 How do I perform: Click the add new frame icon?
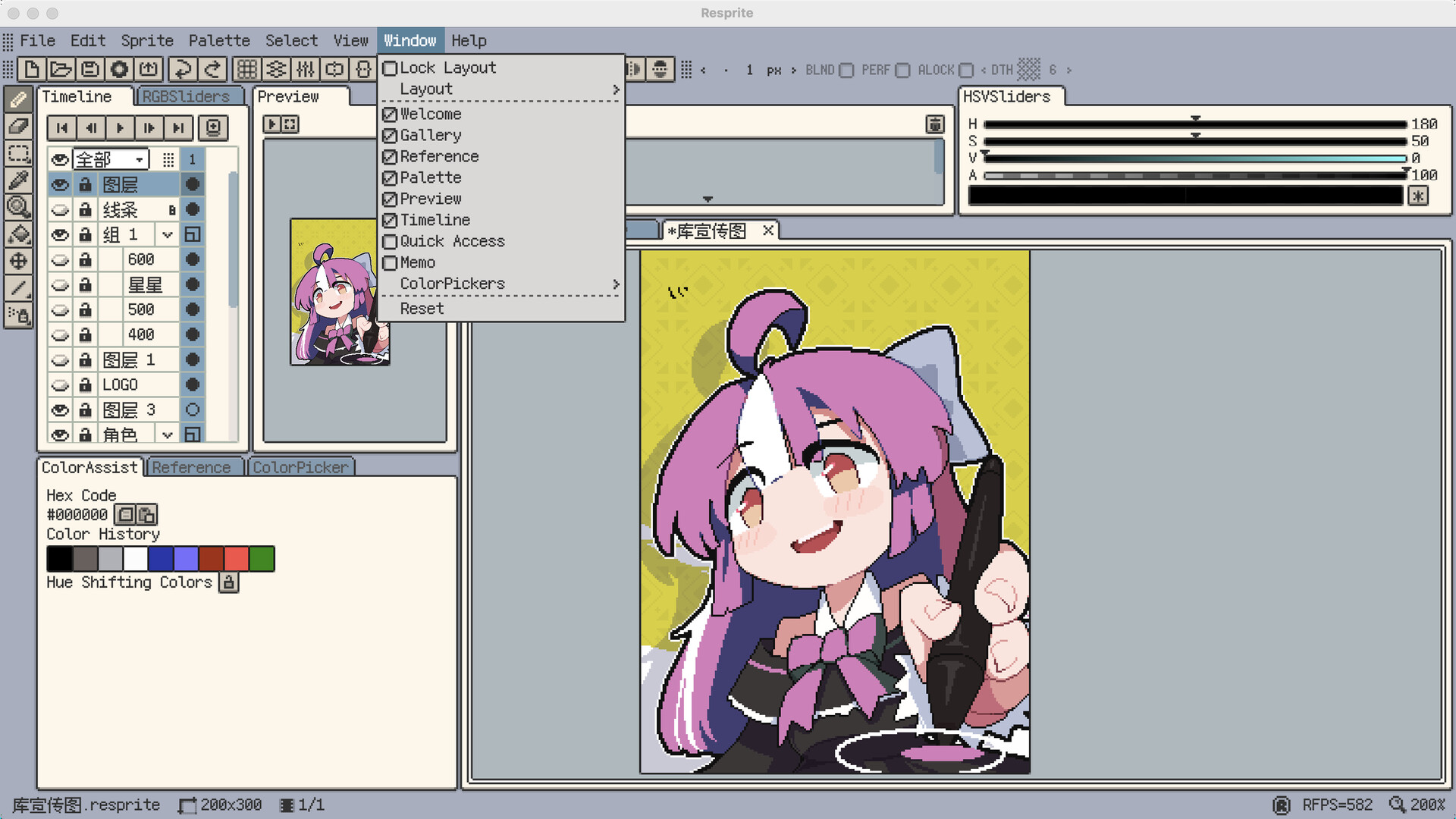point(213,127)
